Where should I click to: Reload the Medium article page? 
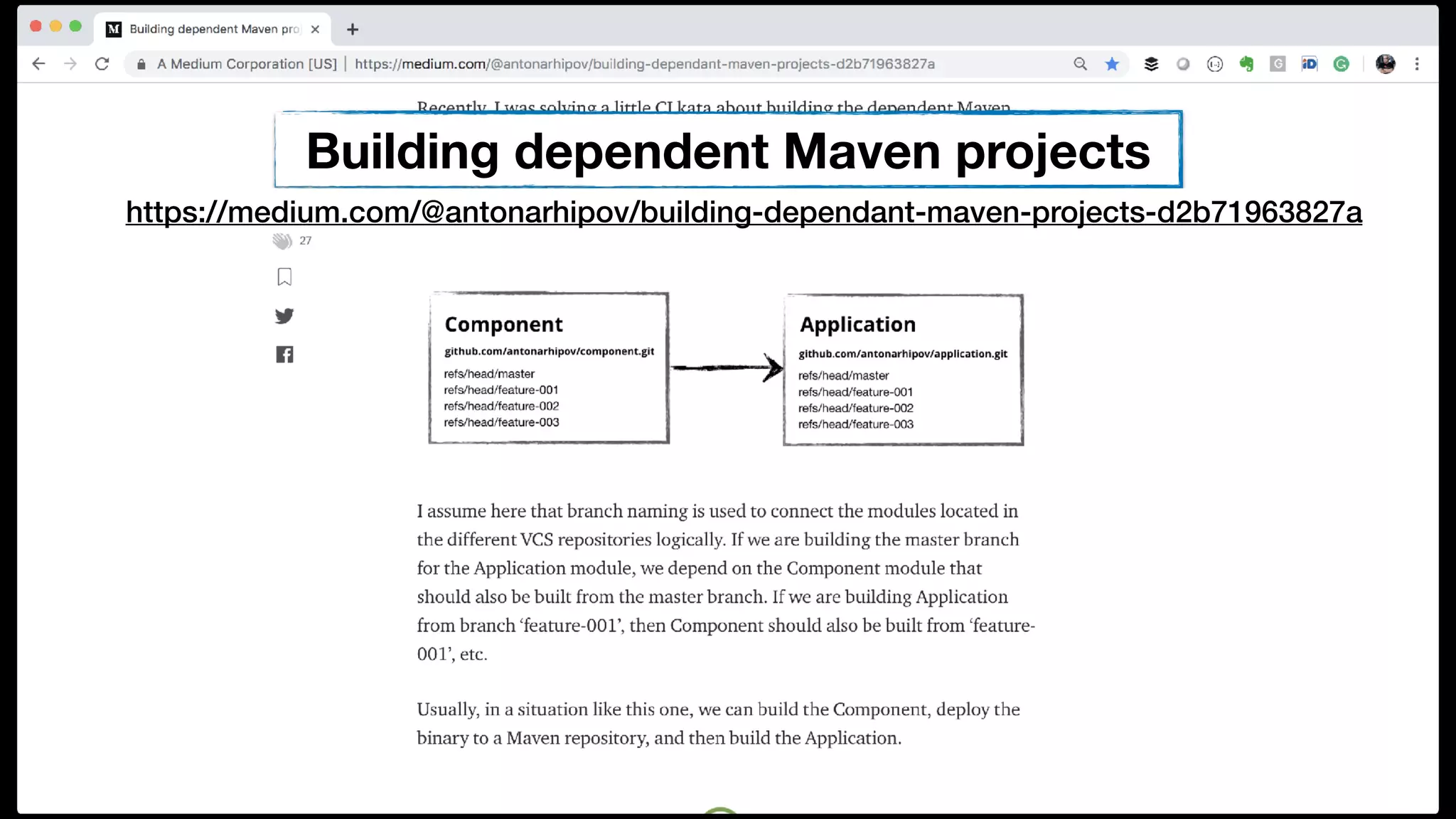tap(102, 64)
